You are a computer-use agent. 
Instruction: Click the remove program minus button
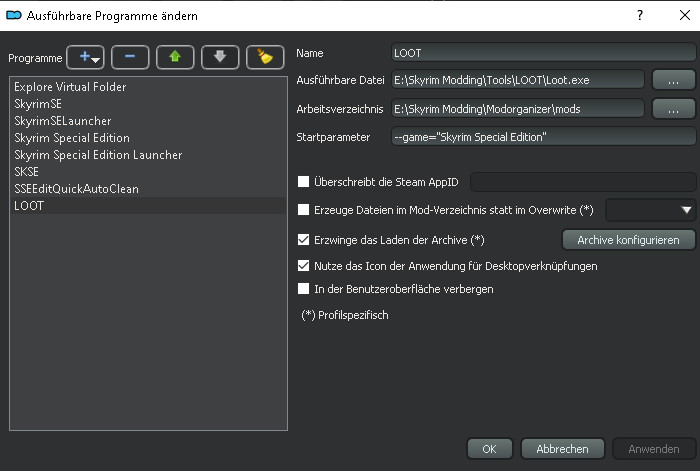coord(130,57)
